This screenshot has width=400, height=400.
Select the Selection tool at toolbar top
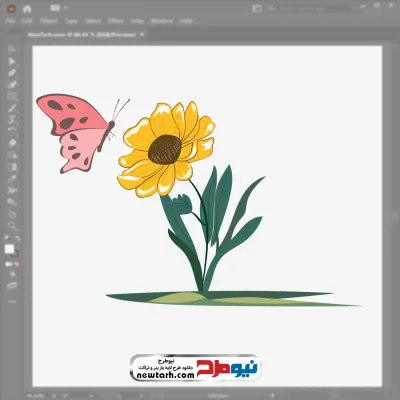[x=12, y=49]
